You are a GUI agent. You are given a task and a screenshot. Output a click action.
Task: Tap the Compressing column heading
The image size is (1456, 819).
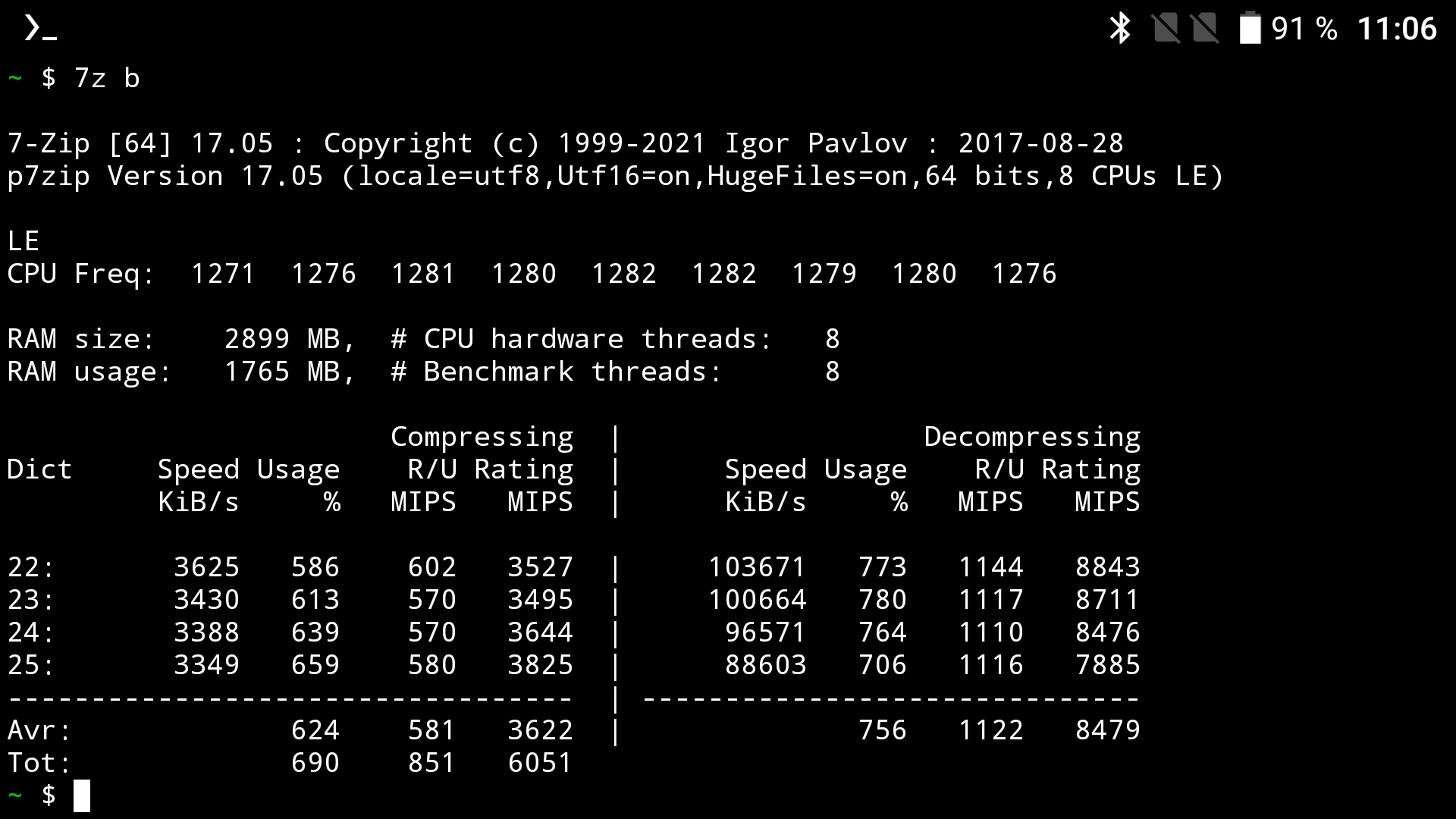482,437
